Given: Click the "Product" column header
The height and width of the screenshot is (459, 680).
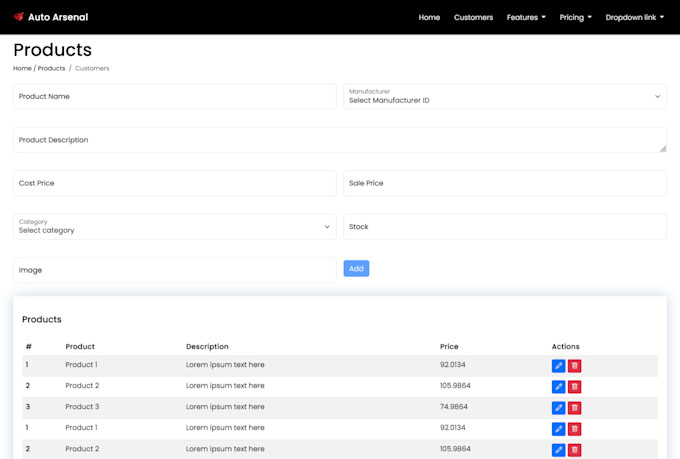Looking at the screenshot, I should [x=80, y=346].
